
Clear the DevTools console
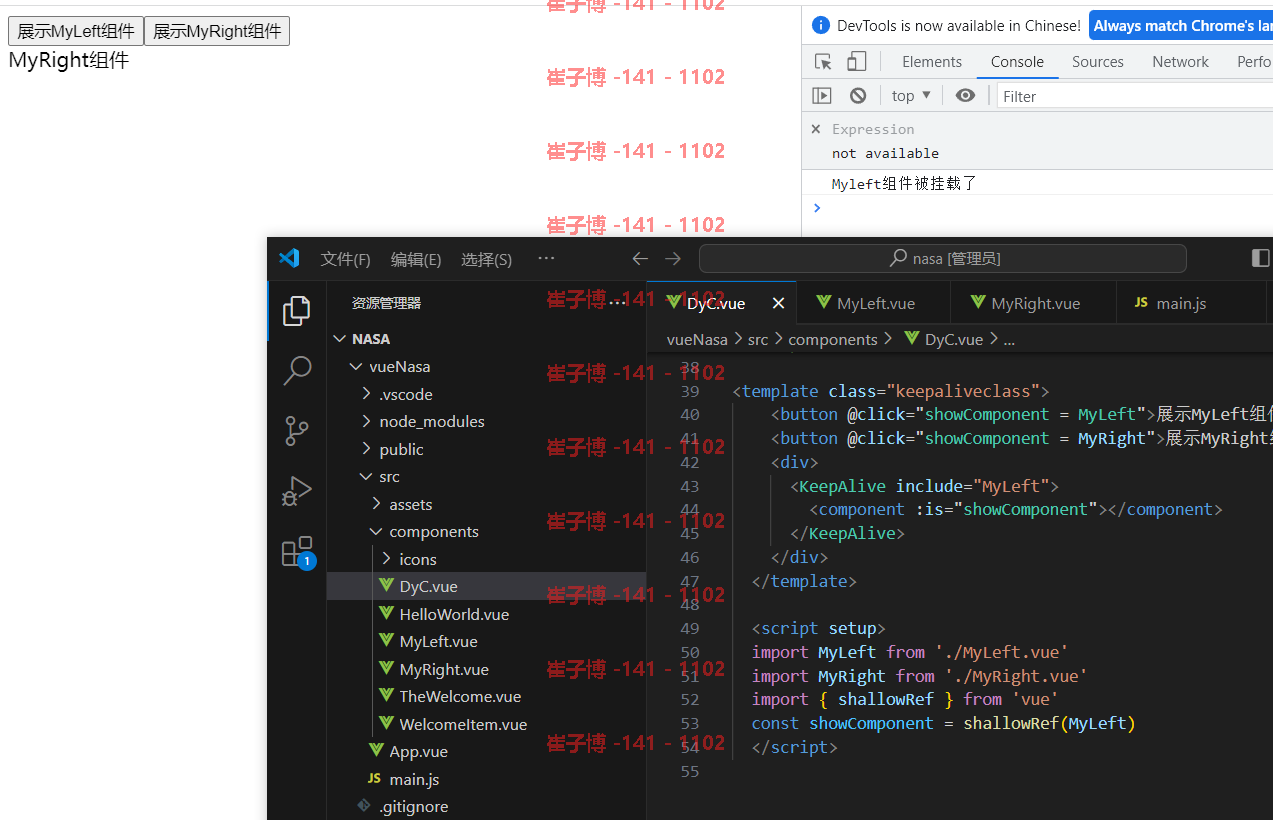[x=858, y=96]
